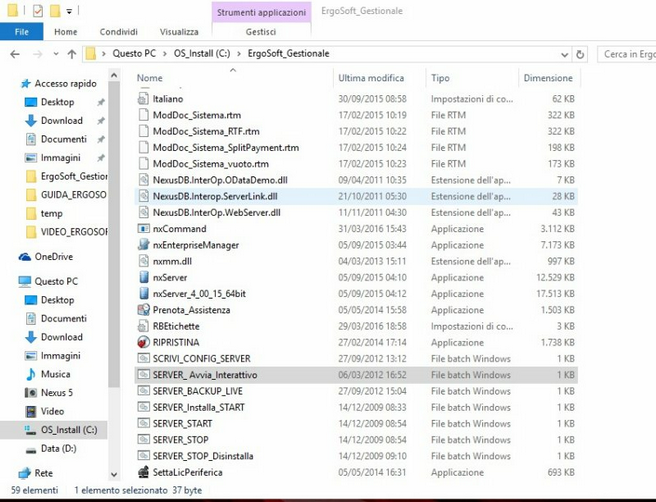Click the new folder quick-access icon
656x502 pixels.
pyautogui.click(x=55, y=10)
